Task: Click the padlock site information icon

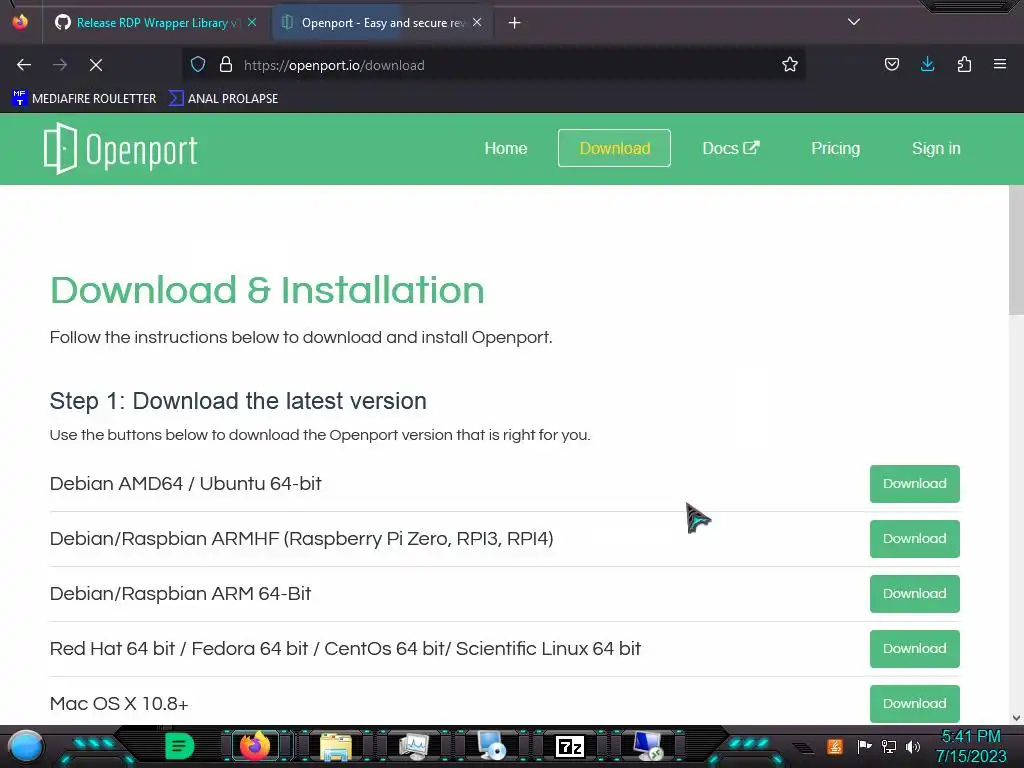Action: [x=226, y=65]
